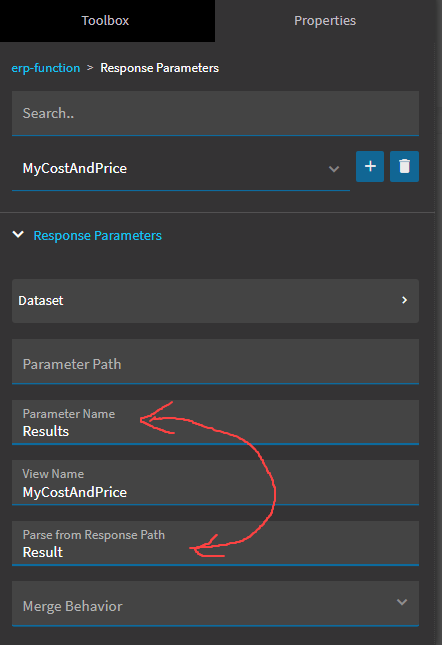Switch to the Toolbox tab
The width and height of the screenshot is (442, 645).
[105, 21]
